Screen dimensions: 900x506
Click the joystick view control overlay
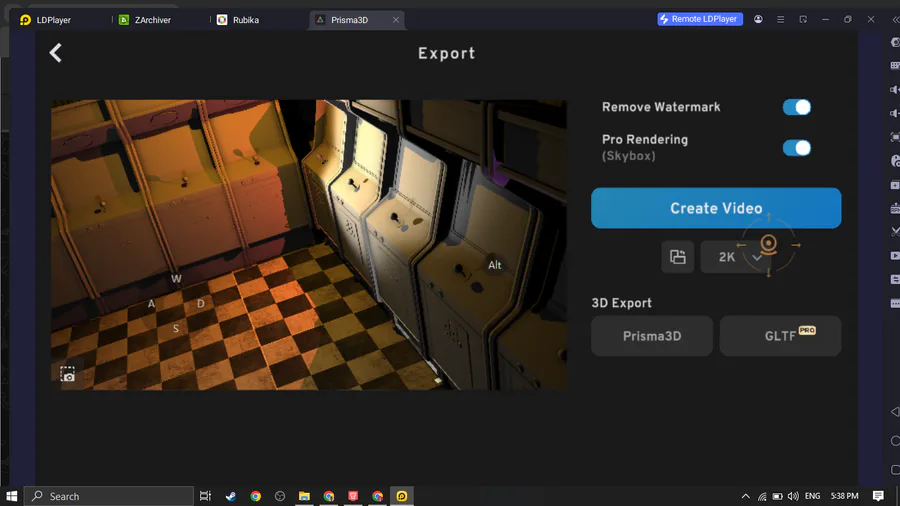(769, 245)
